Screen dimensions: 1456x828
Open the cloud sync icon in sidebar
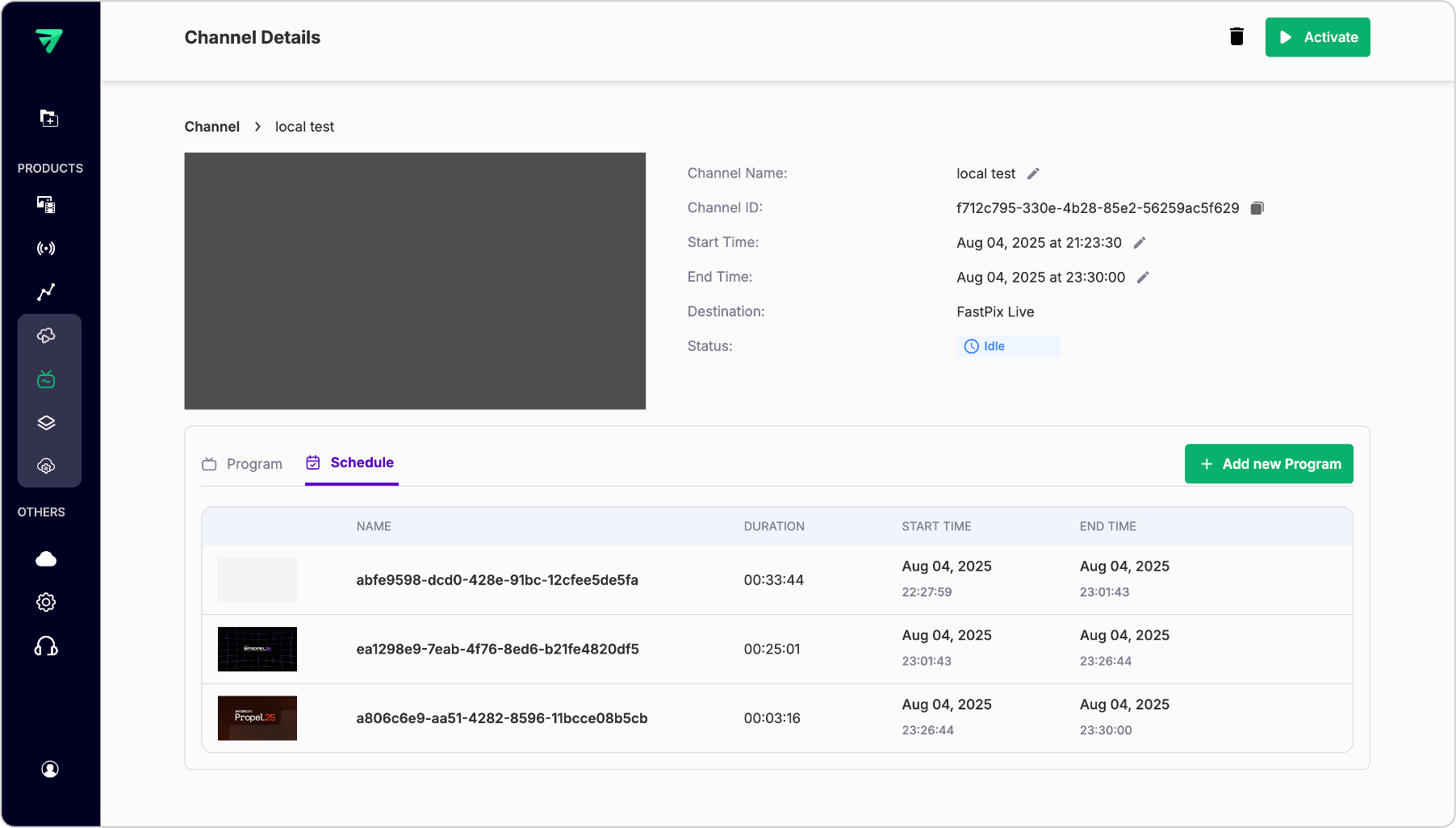46,336
